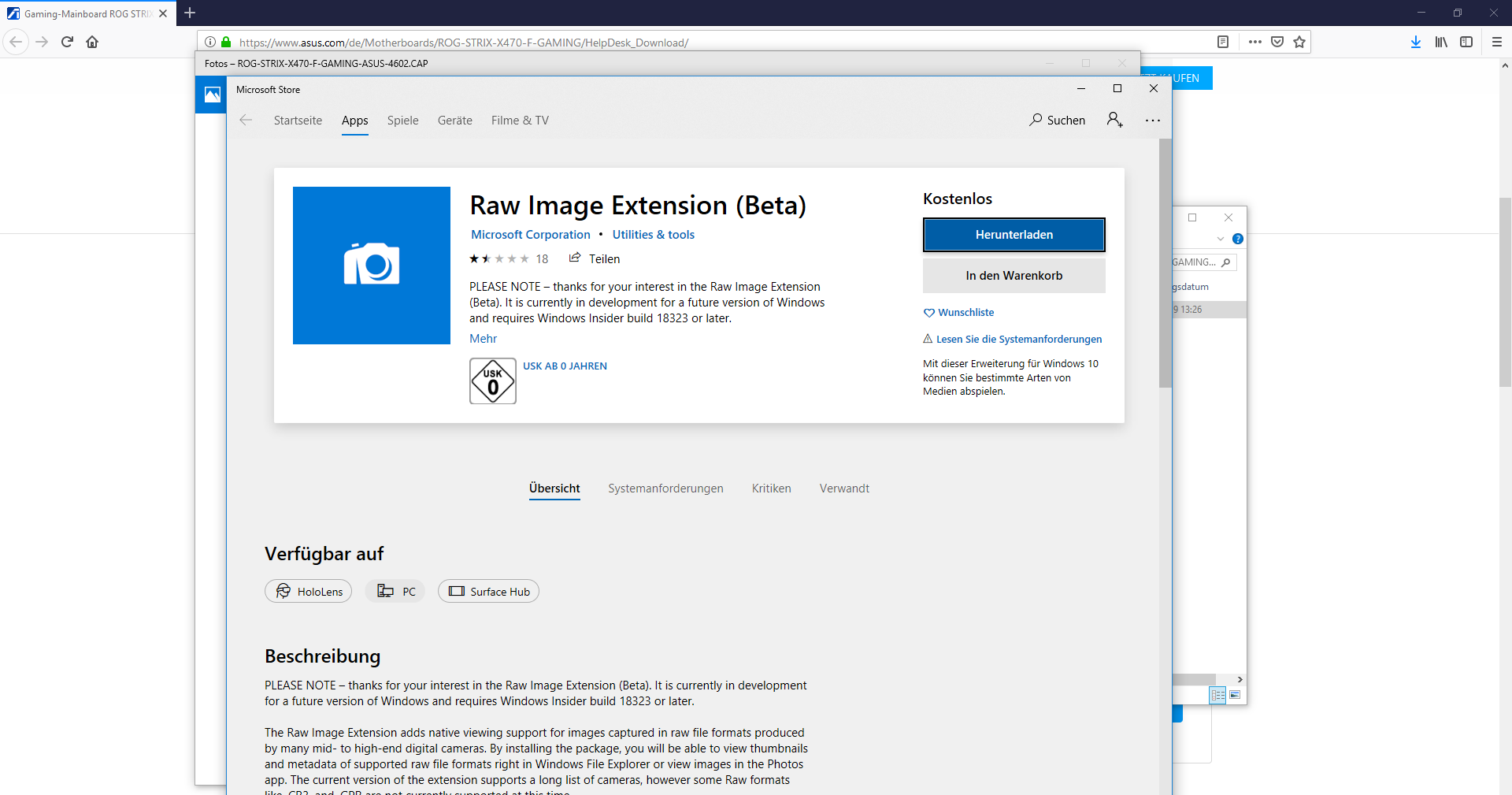The image size is (1512, 795).
Task: Open a new Firefox tab
Action: tap(190, 13)
